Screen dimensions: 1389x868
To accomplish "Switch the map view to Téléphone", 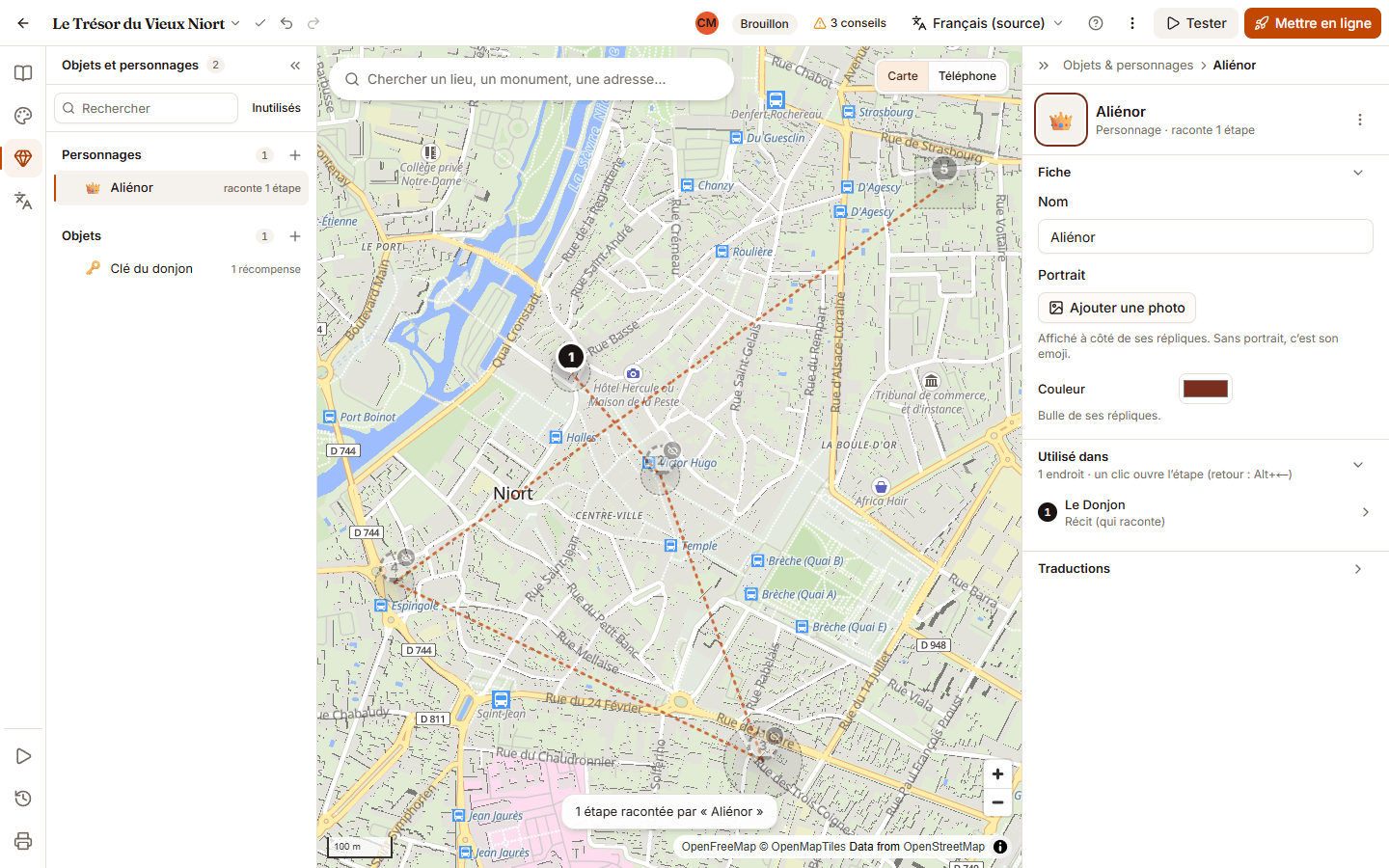I will [x=967, y=76].
